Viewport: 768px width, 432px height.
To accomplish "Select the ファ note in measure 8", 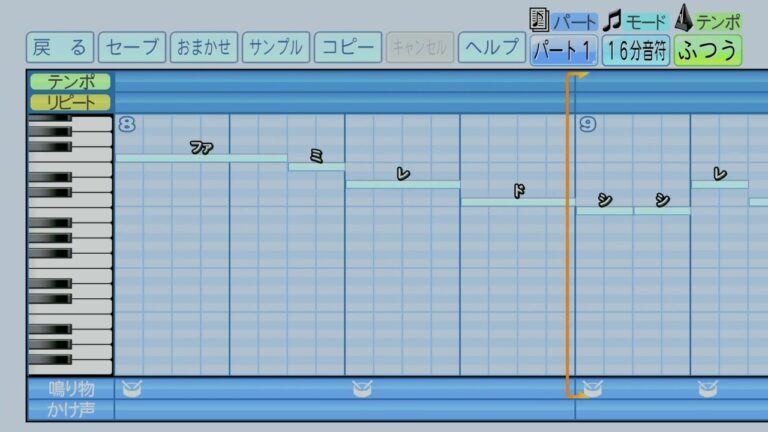I will (x=201, y=157).
